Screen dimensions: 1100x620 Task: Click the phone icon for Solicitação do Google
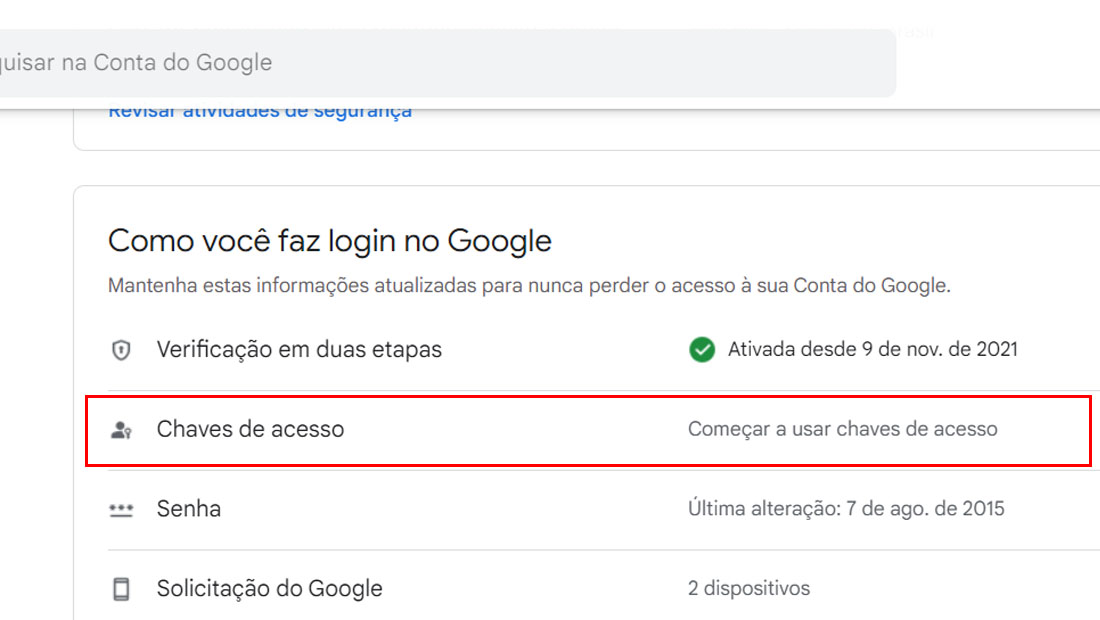(121, 589)
